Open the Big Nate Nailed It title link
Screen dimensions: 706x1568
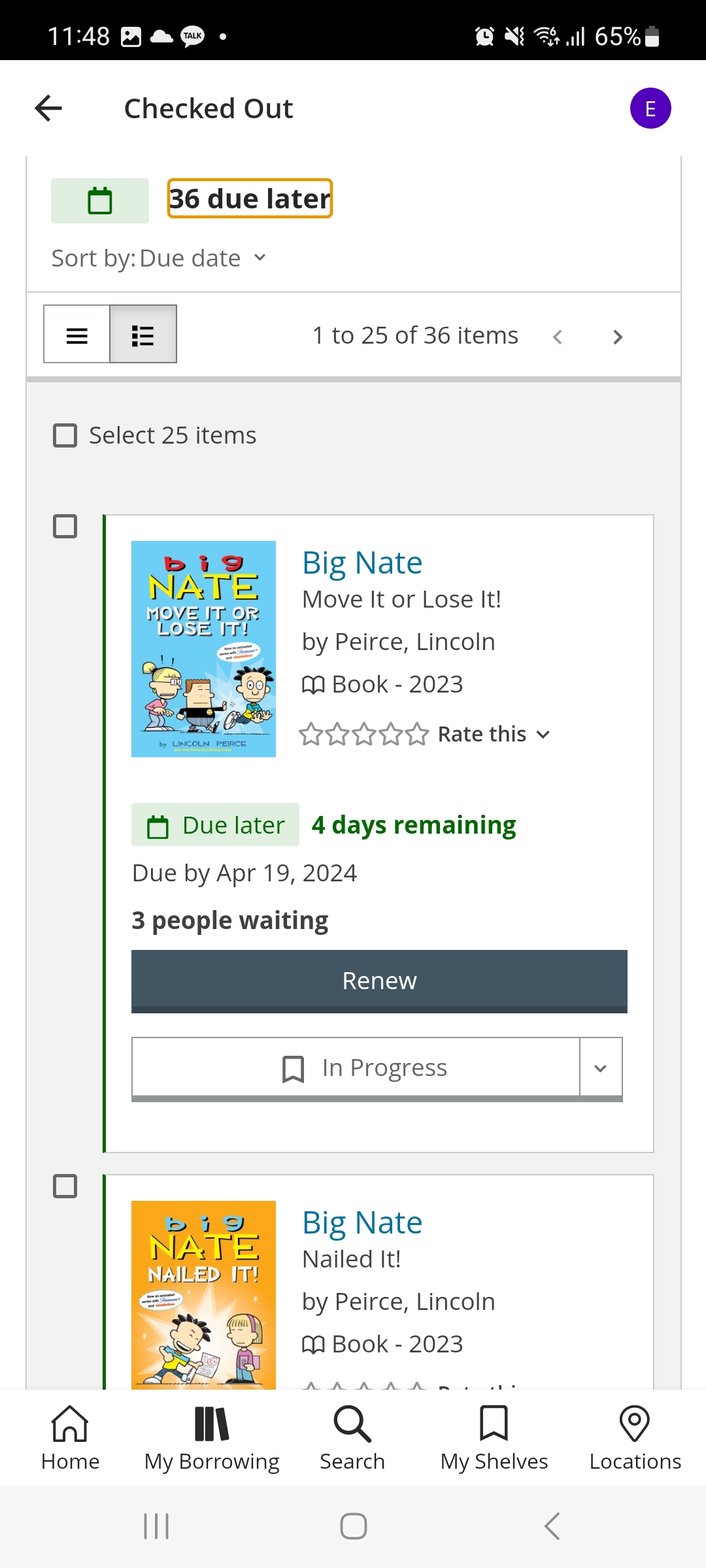[362, 1222]
